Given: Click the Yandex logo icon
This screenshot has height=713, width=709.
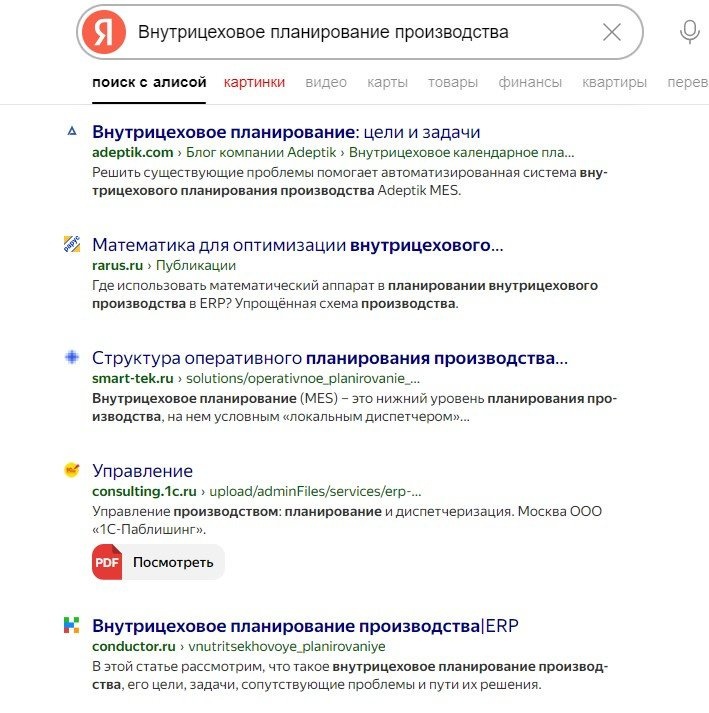Looking at the screenshot, I should (104, 32).
